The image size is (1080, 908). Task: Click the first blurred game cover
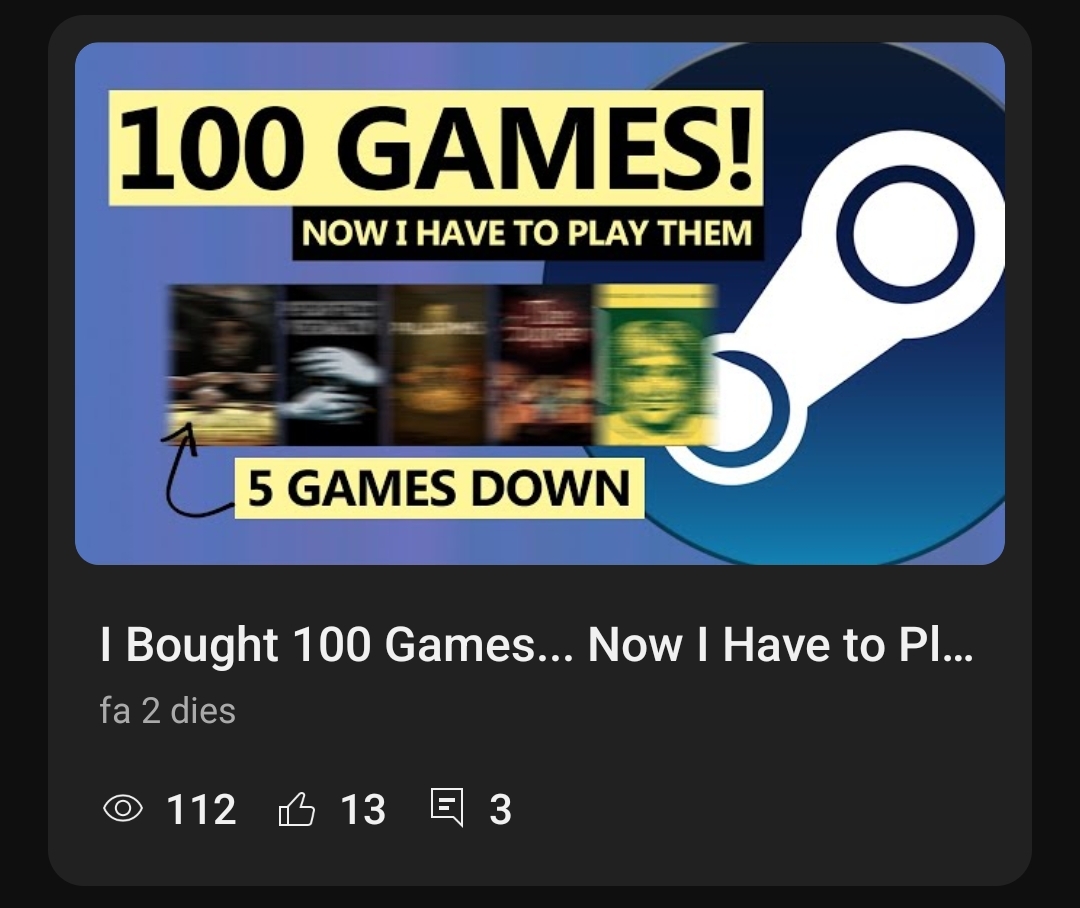click(225, 365)
